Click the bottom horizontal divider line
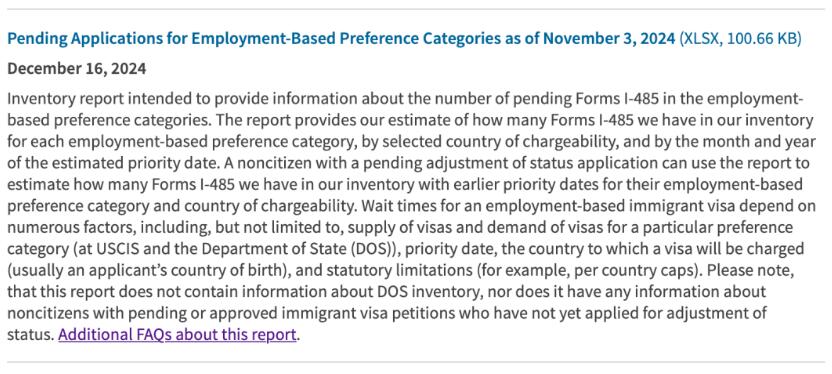The image size is (832, 374). (x=416, y=362)
